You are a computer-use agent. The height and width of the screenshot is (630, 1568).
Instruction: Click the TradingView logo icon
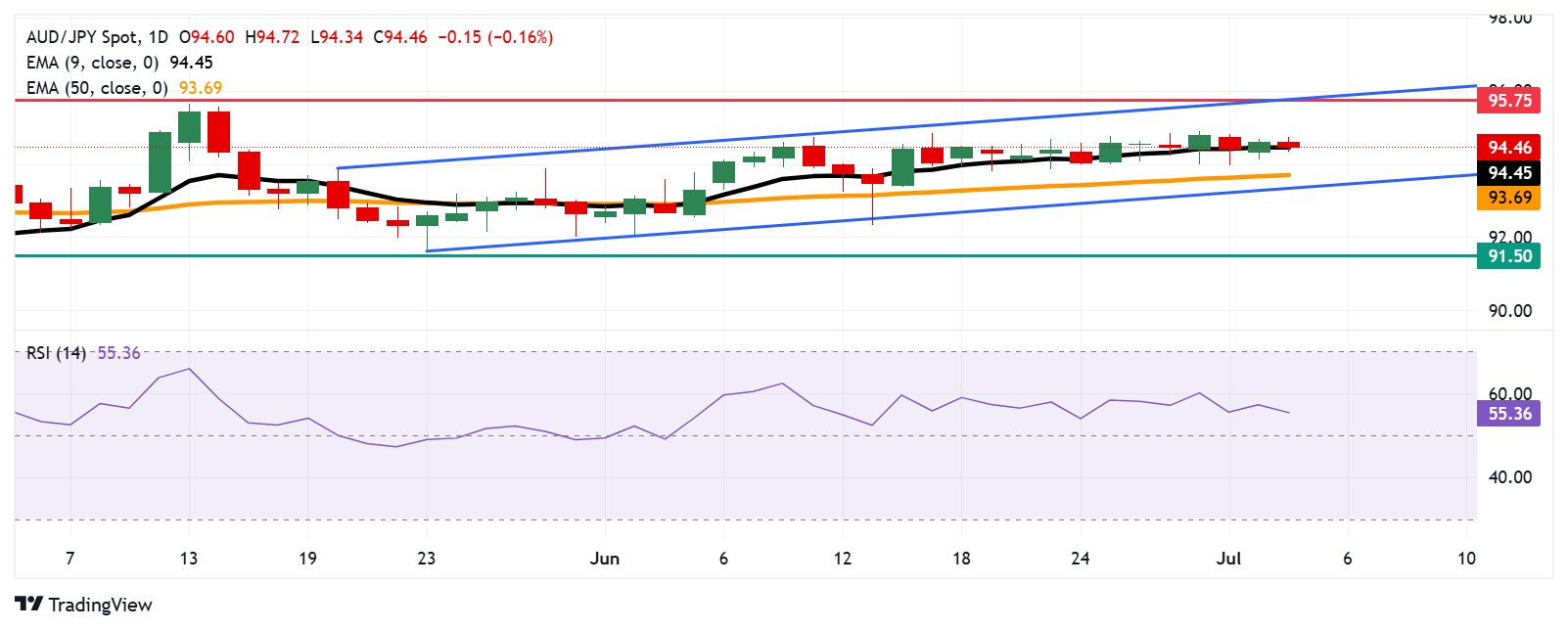(29, 605)
